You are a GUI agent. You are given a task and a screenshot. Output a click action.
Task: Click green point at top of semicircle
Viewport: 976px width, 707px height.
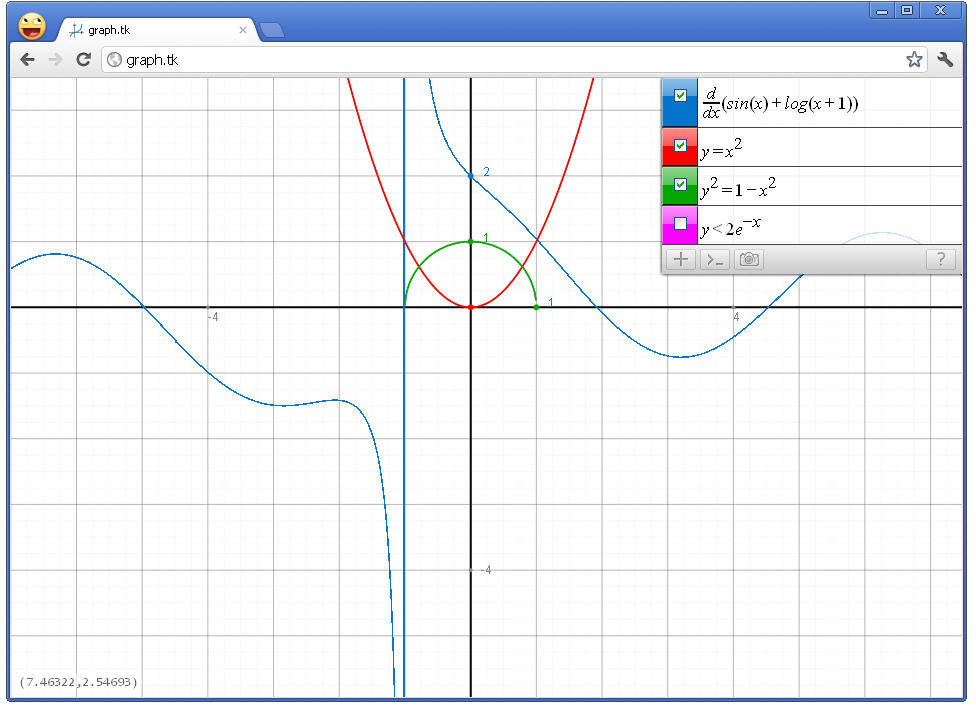click(471, 241)
